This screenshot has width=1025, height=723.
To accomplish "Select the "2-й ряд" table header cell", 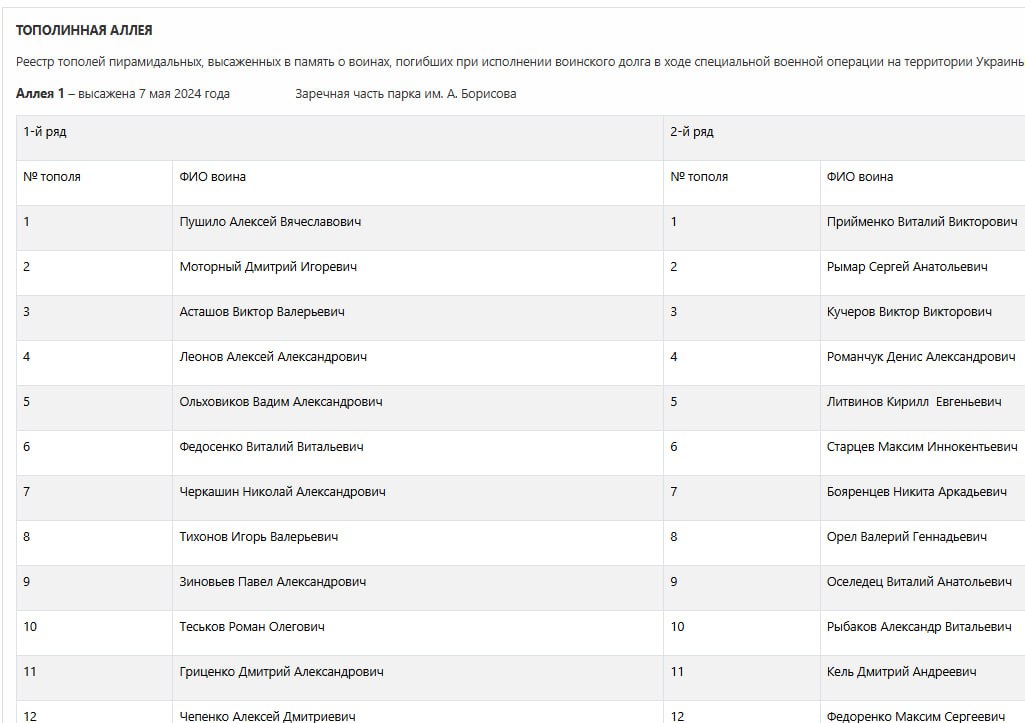I will 692,132.
